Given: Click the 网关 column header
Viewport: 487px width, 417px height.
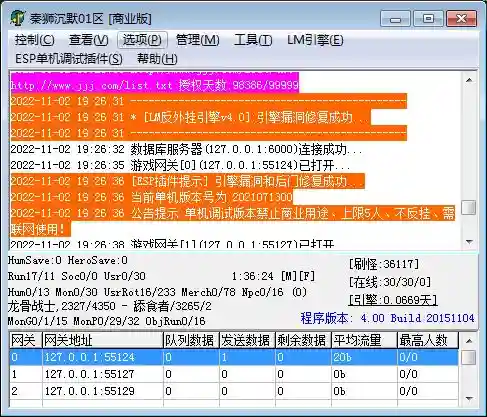Looking at the screenshot, I should [26, 340].
